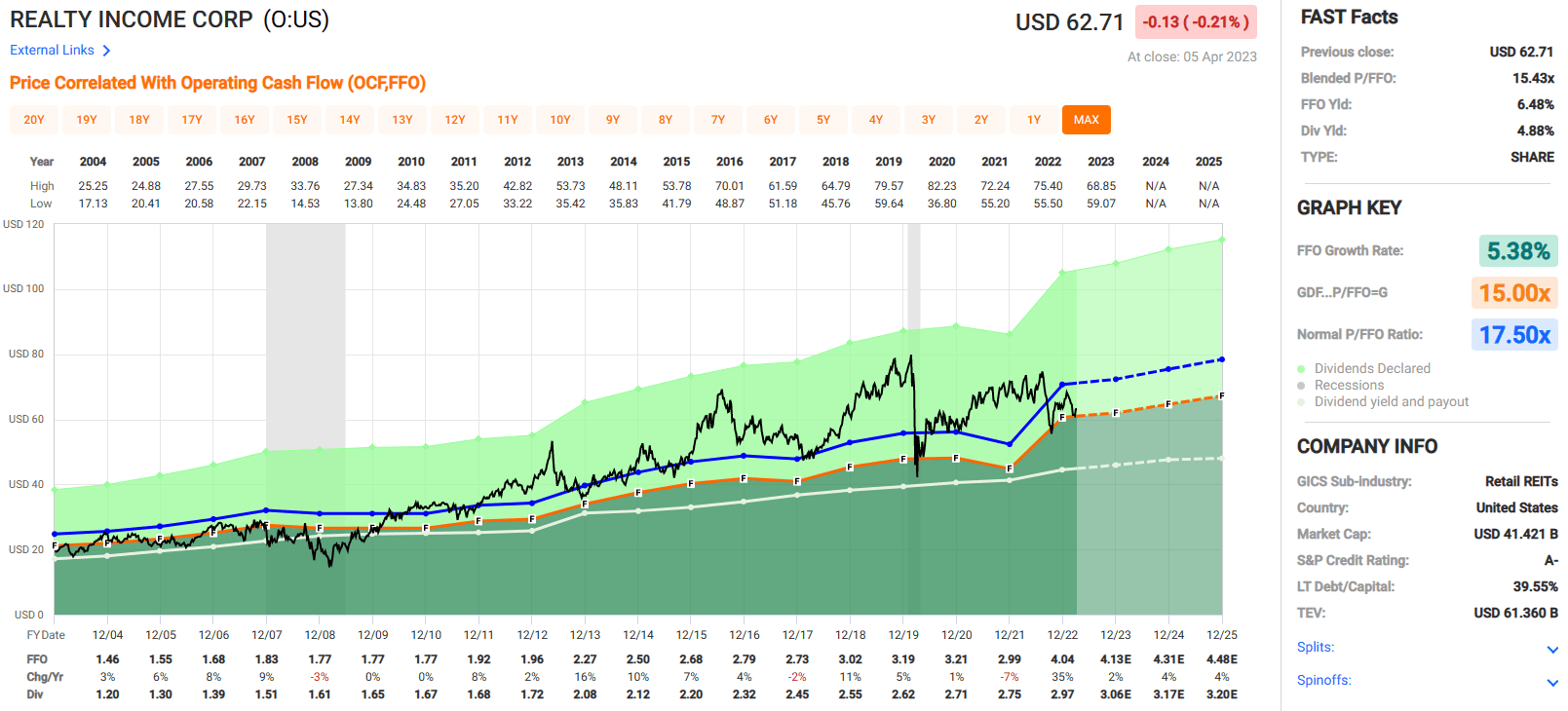Screen dimensions: 1568x711
Task: Choose the 17Y range button
Action: (x=192, y=120)
